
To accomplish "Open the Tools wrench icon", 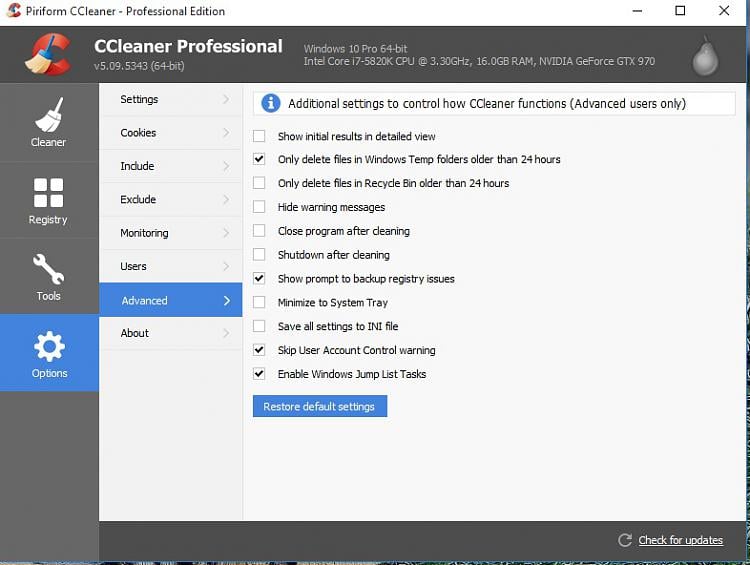I will (48, 269).
